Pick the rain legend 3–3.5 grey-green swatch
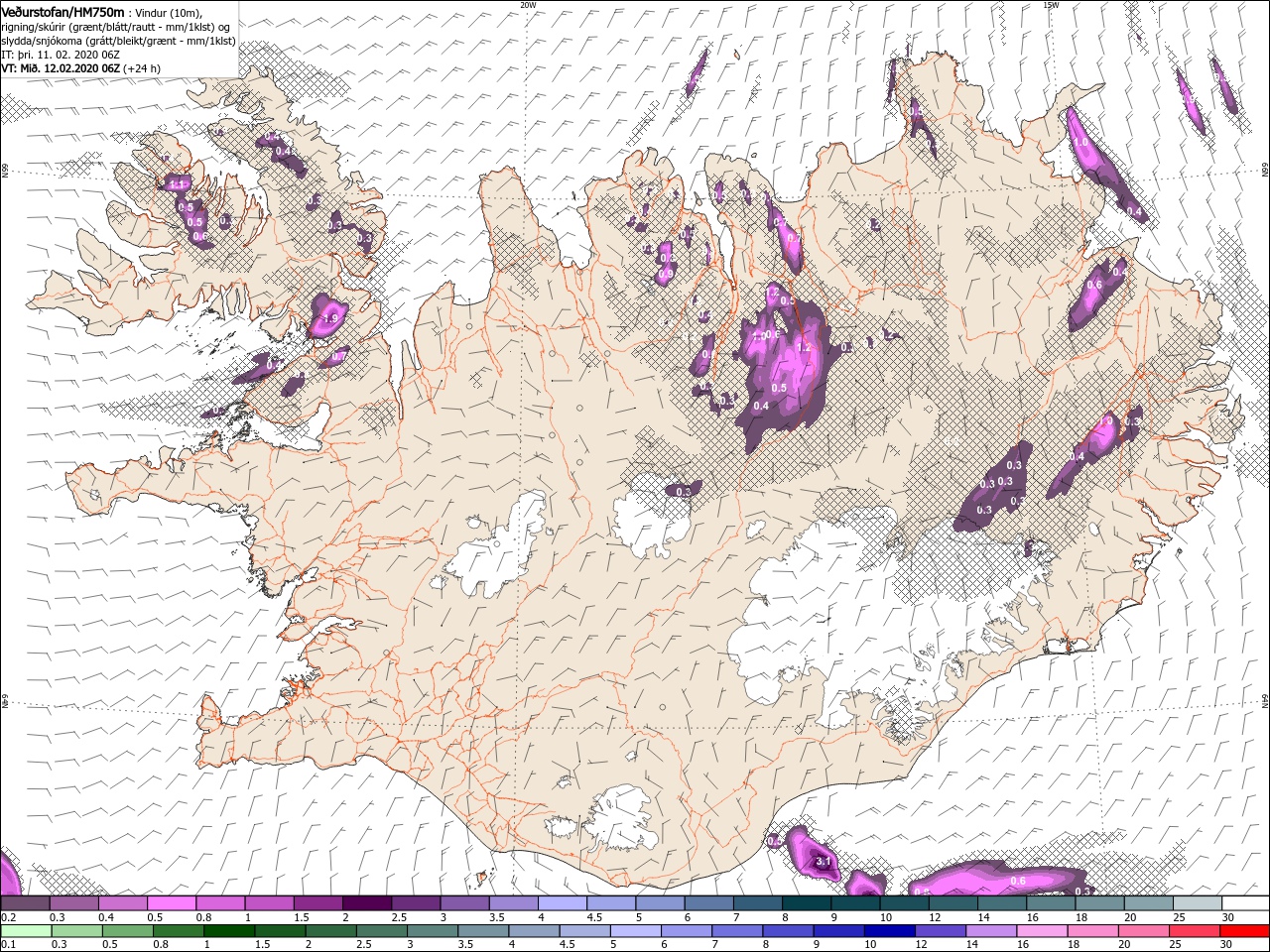The image size is (1270, 952). pos(433,931)
